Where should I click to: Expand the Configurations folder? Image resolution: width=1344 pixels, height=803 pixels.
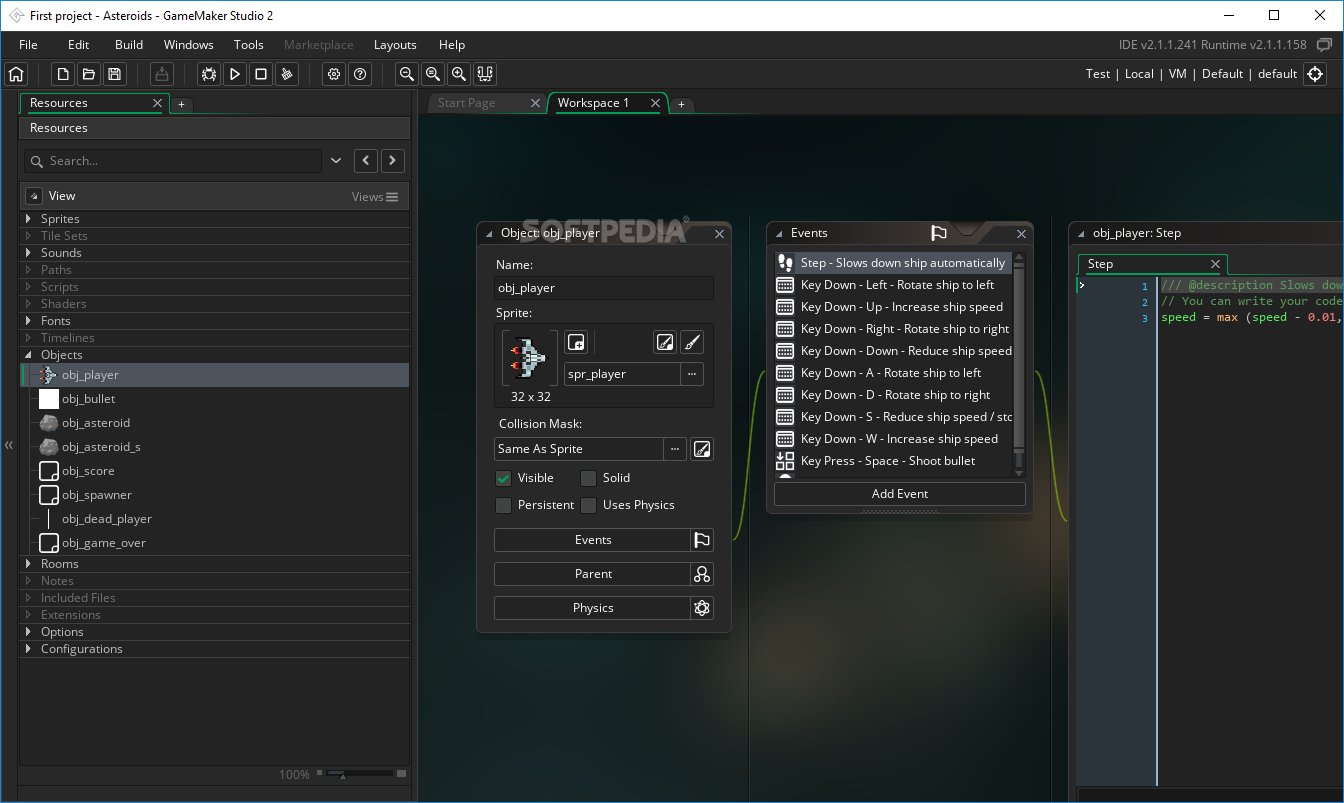pyautogui.click(x=28, y=649)
